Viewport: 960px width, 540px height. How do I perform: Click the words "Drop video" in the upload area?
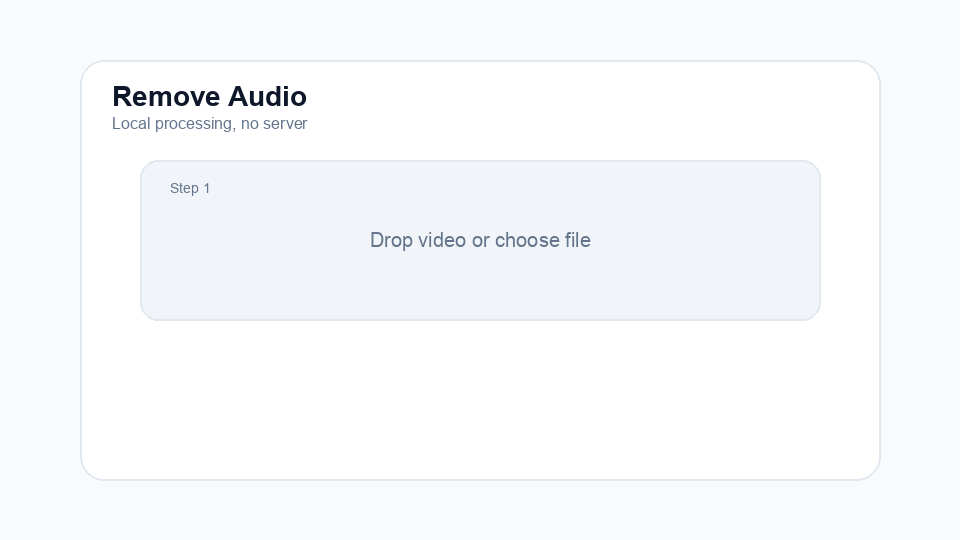(418, 240)
